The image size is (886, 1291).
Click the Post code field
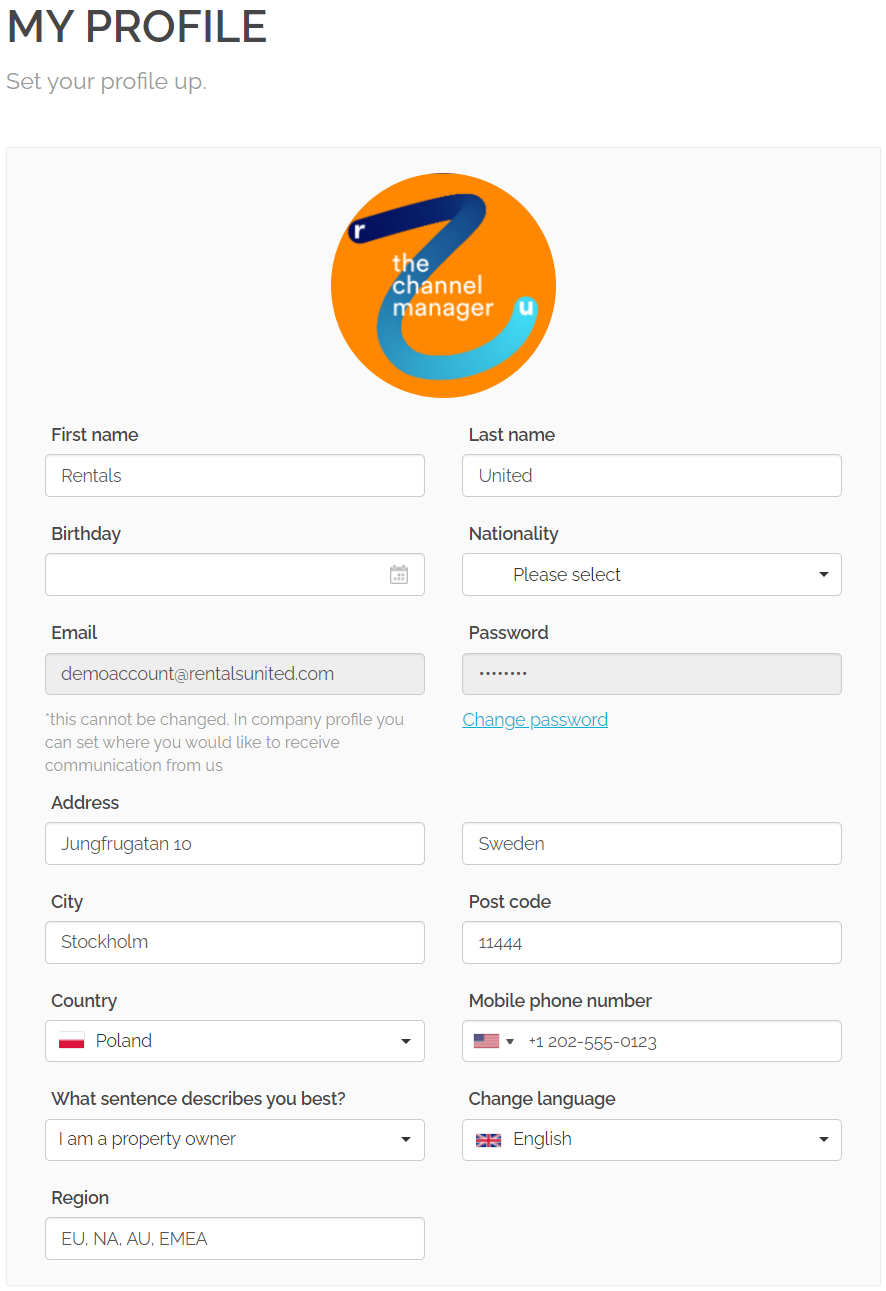click(x=651, y=942)
